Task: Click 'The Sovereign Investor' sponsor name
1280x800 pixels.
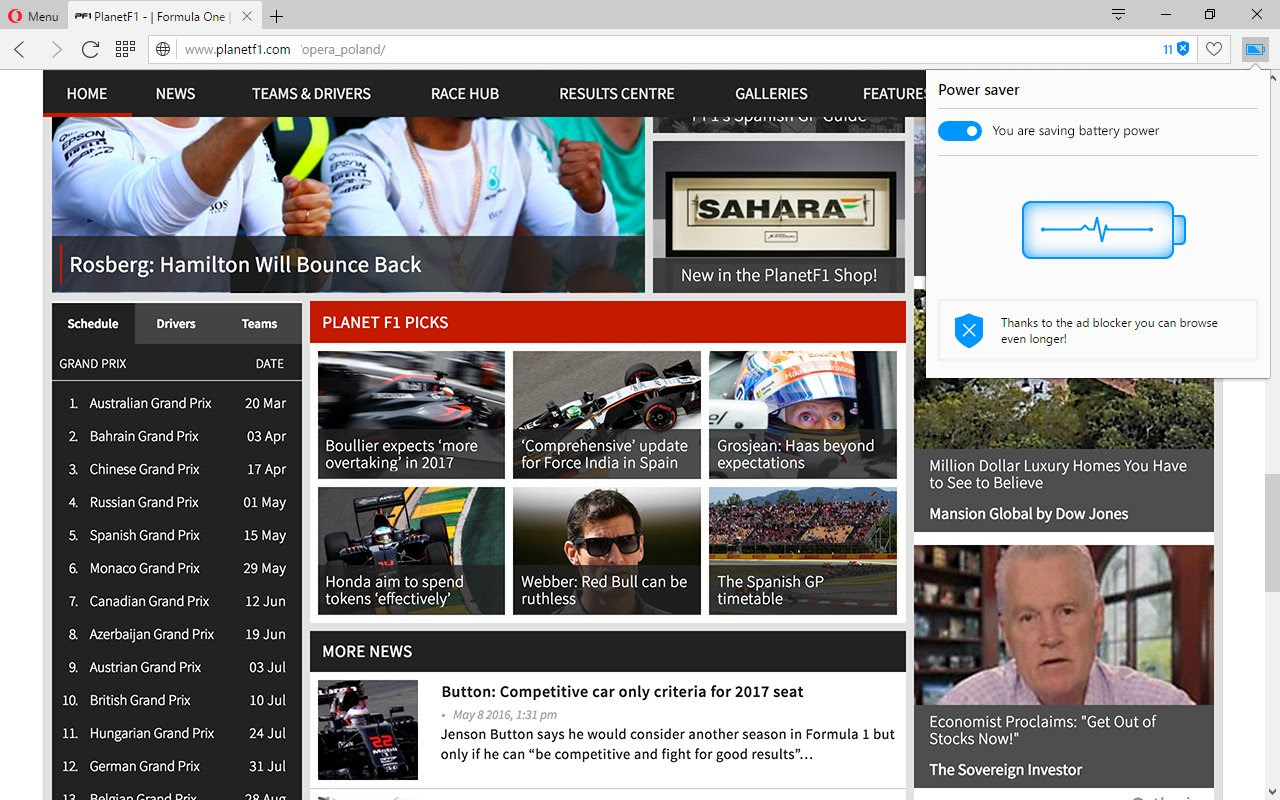Action: click(1005, 770)
